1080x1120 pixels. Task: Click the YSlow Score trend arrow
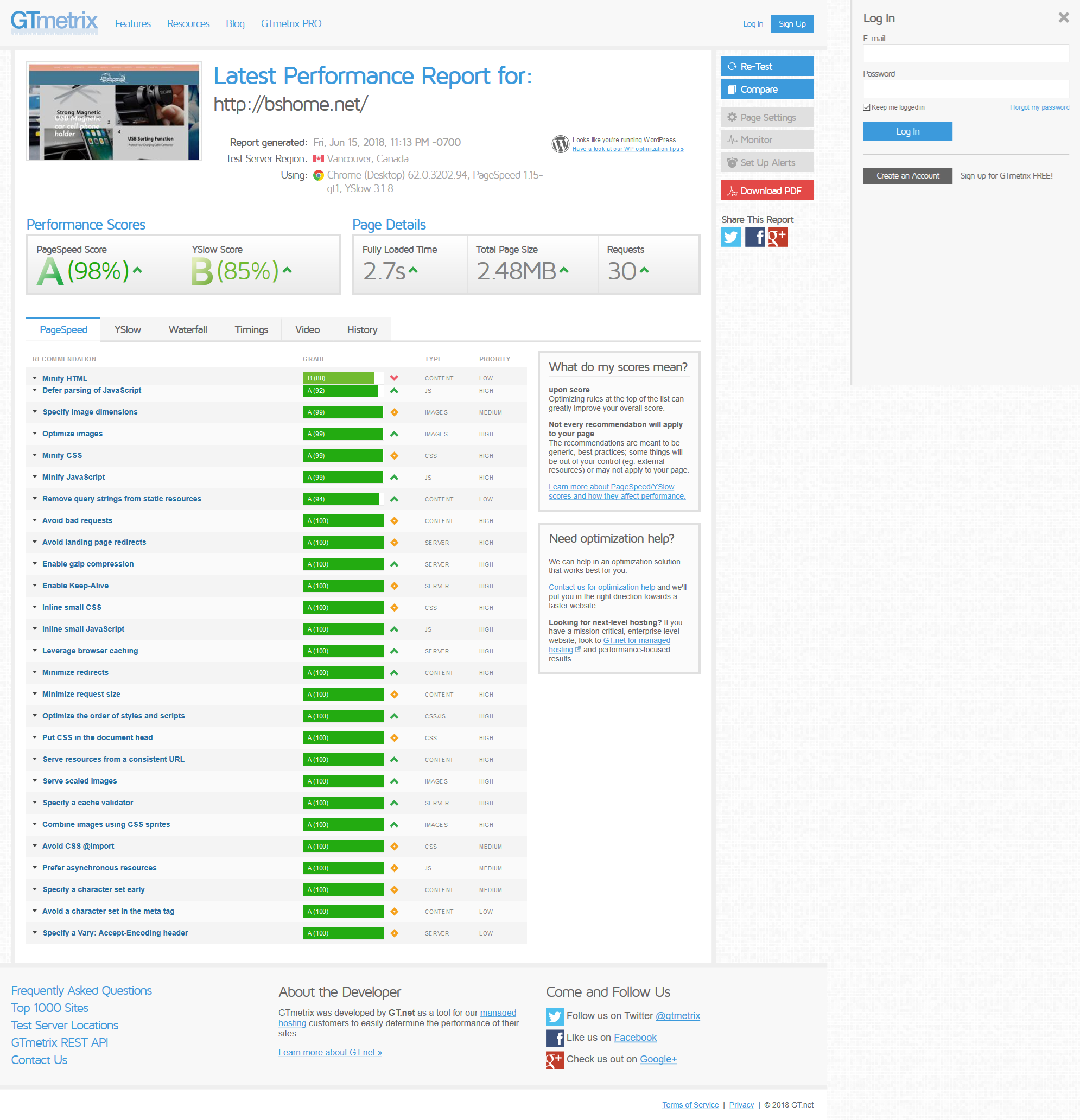point(287,270)
